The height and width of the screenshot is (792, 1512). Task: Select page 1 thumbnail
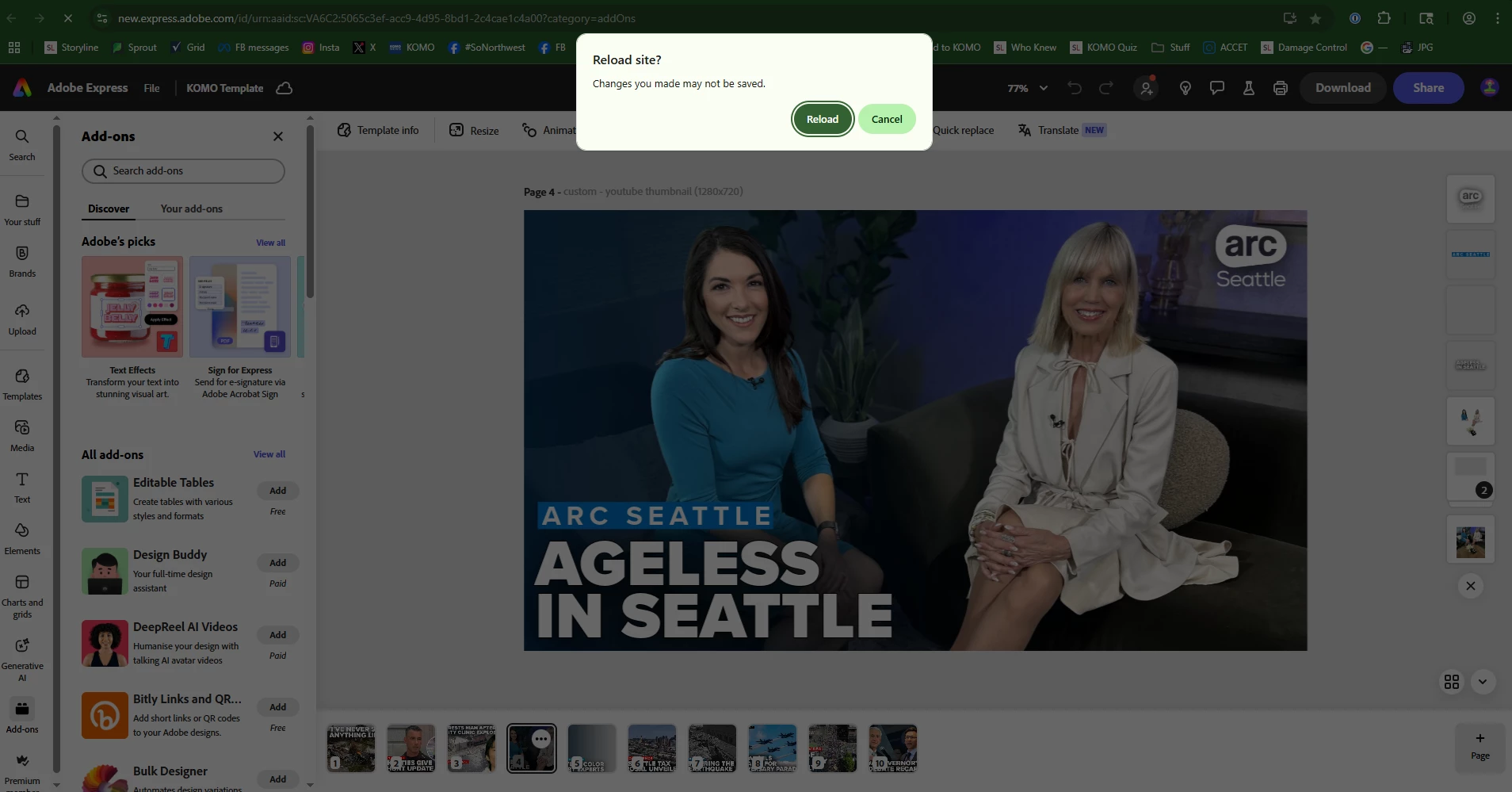pos(351,748)
